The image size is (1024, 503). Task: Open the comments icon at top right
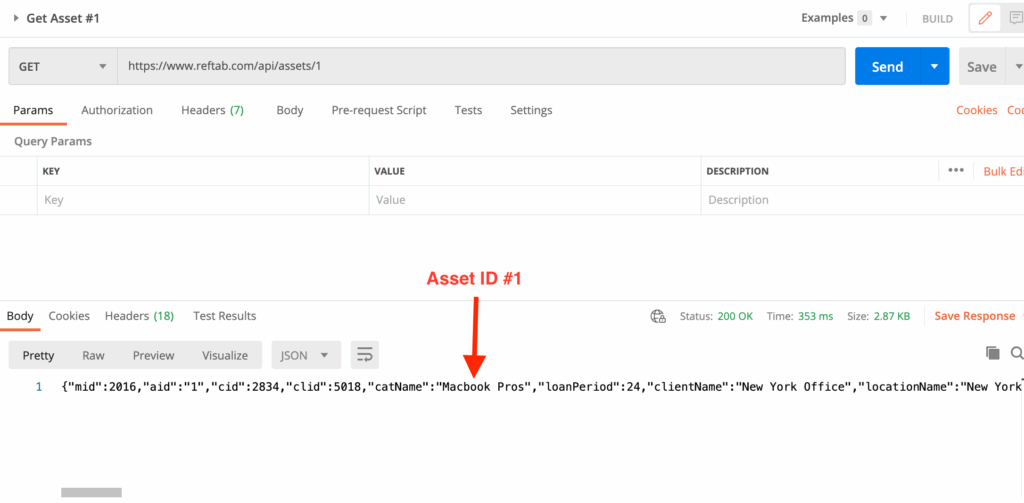[1014, 18]
